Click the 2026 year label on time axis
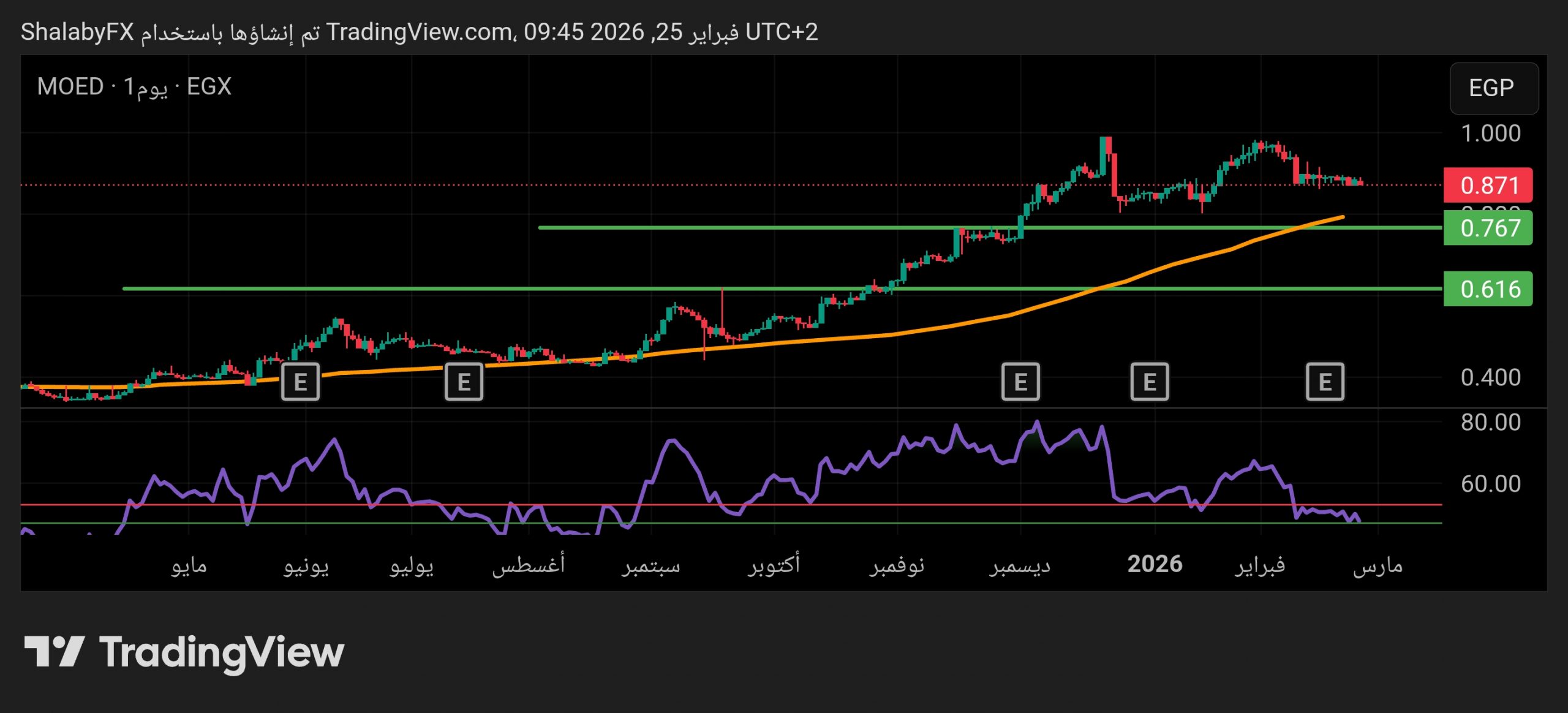The height and width of the screenshot is (713, 1568). tap(1155, 564)
